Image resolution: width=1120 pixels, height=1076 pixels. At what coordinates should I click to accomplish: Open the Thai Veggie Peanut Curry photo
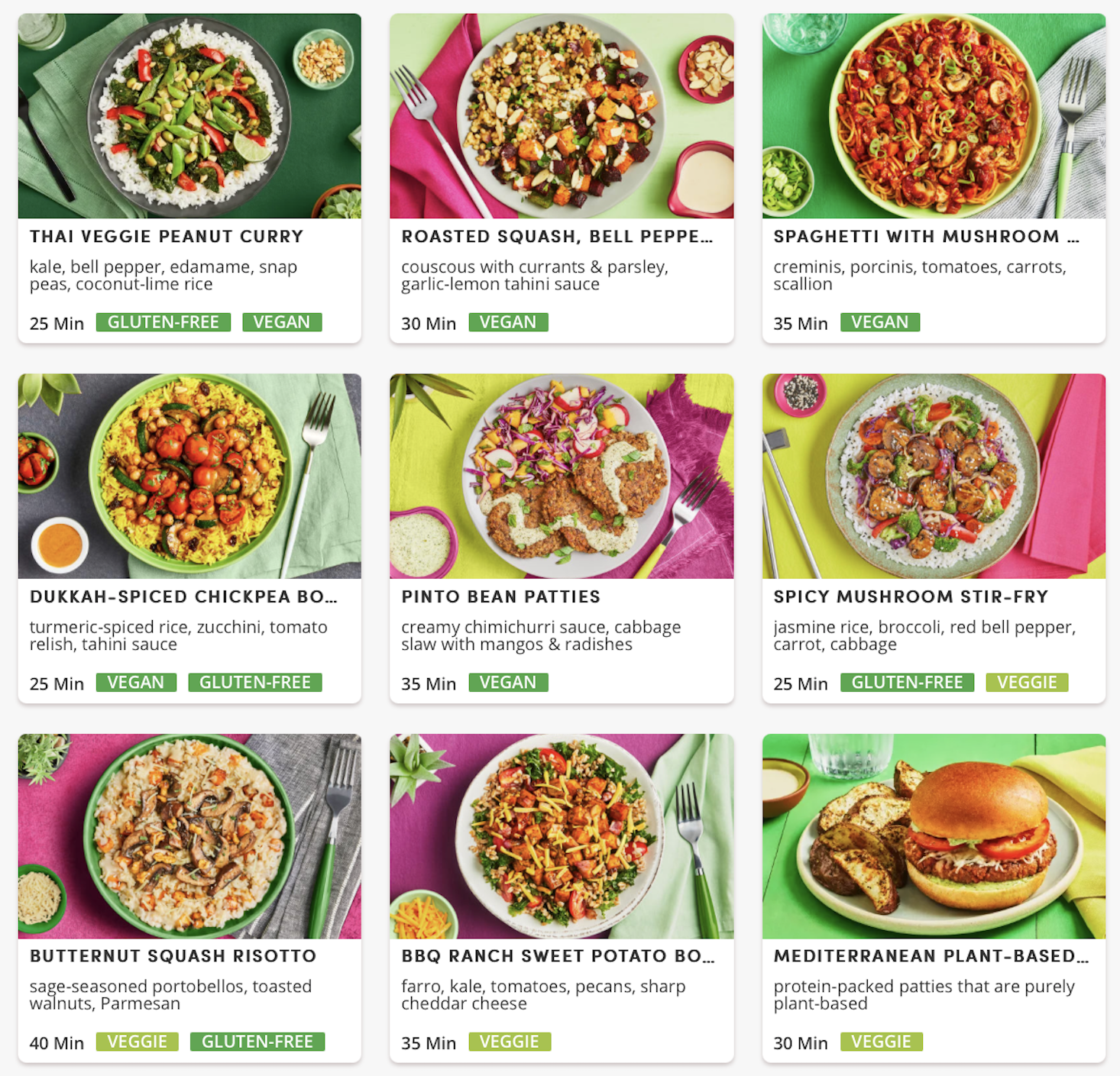coord(189,116)
